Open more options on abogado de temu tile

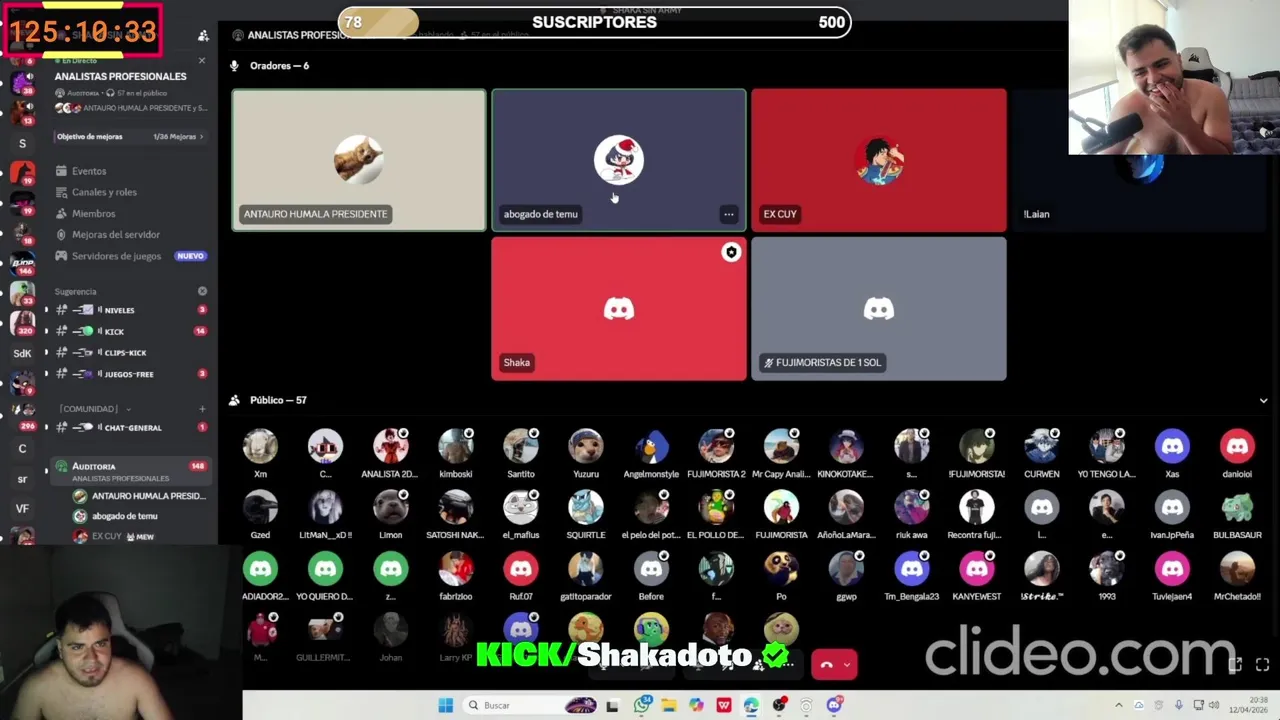pyautogui.click(x=729, y=214)
